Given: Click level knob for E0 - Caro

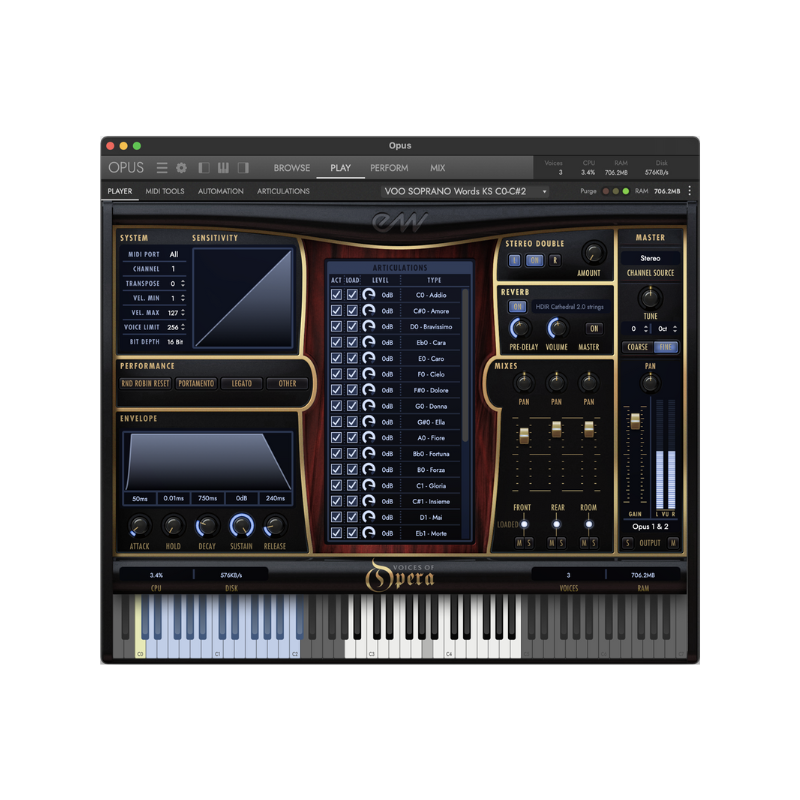Looking at the screenshot, I should pos(368,358).
